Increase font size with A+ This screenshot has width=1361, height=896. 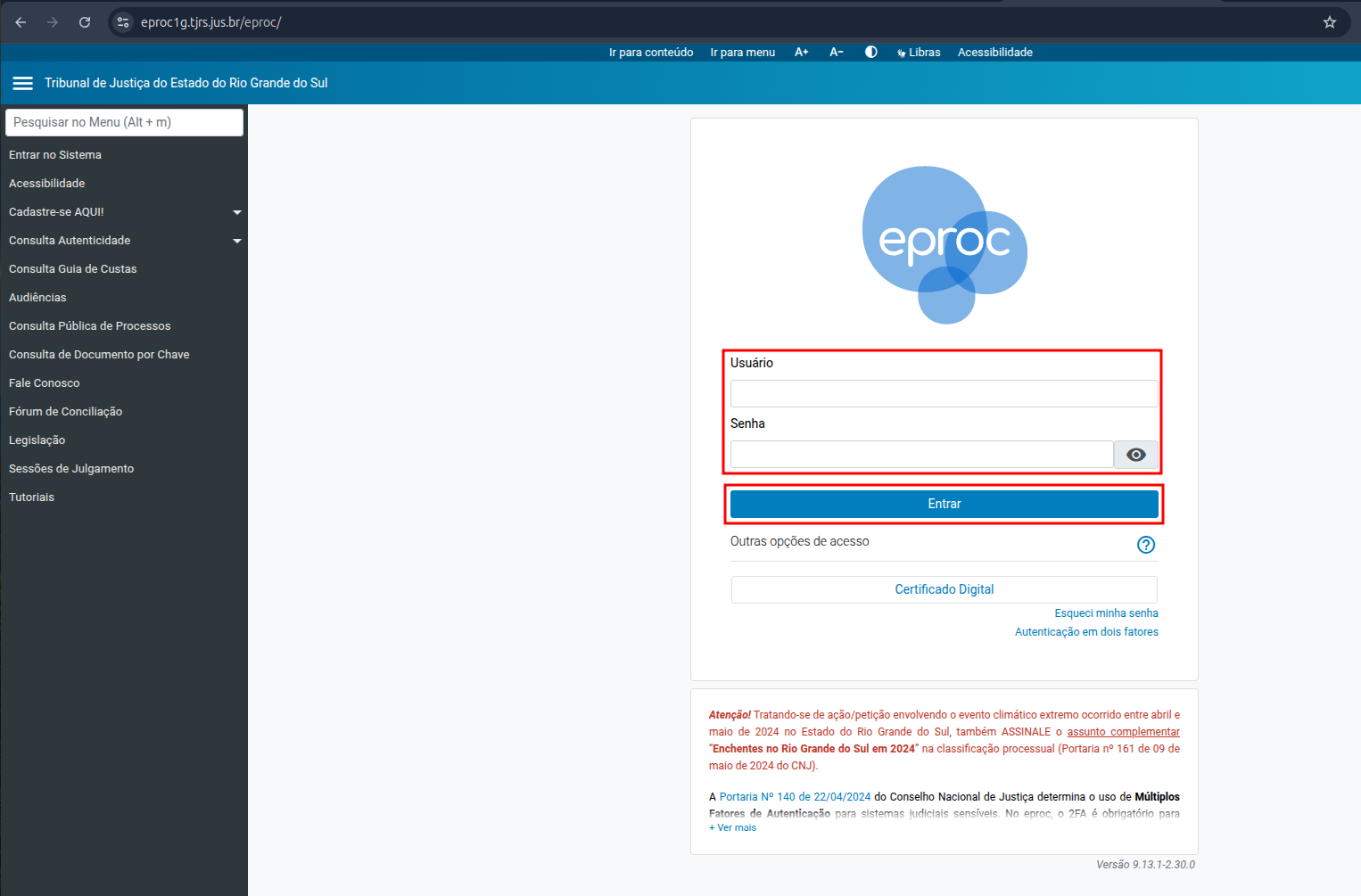802,52
